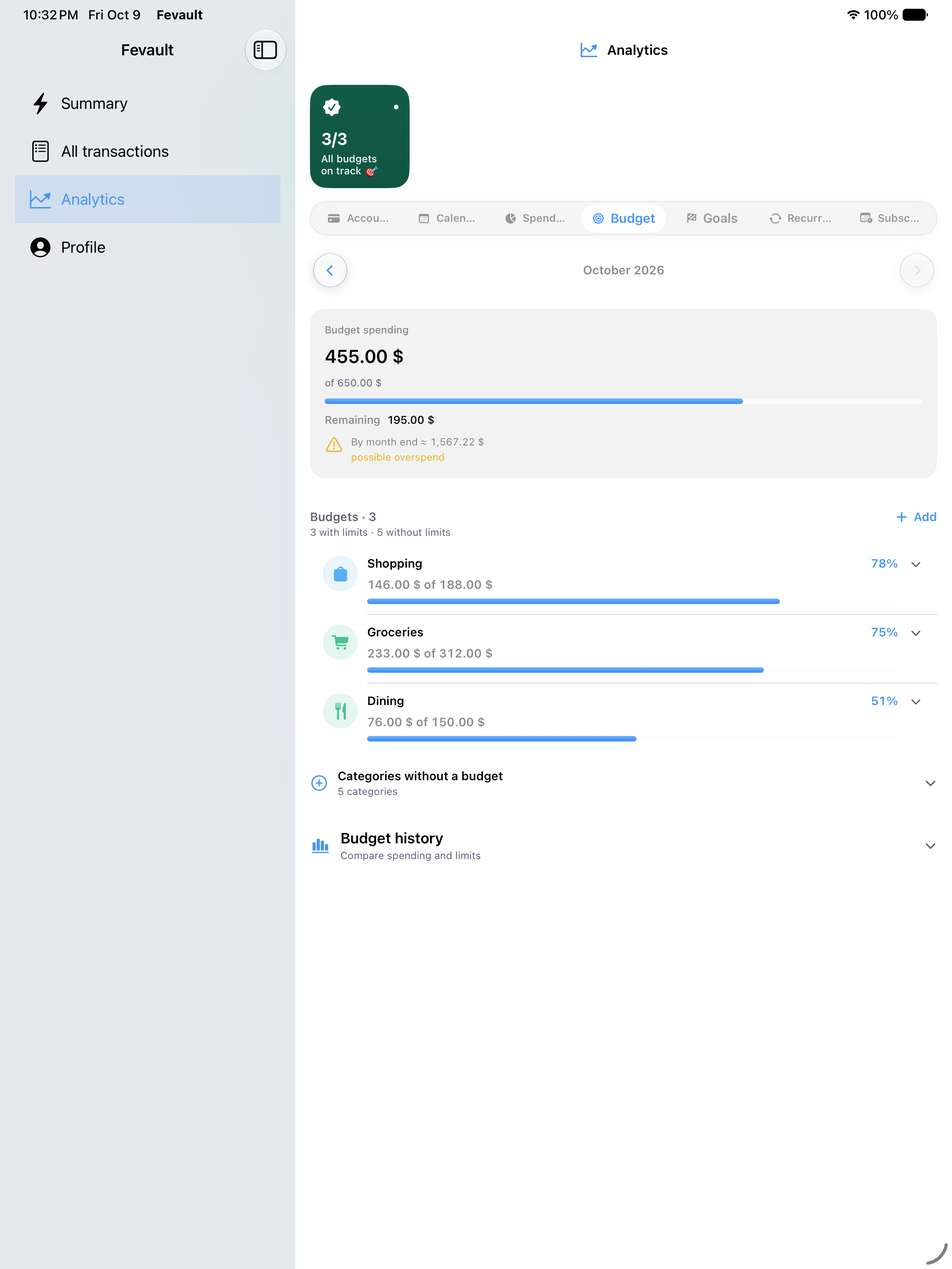Click 76.00 $ of 150.00 $ text

click(x=426, y=722)
